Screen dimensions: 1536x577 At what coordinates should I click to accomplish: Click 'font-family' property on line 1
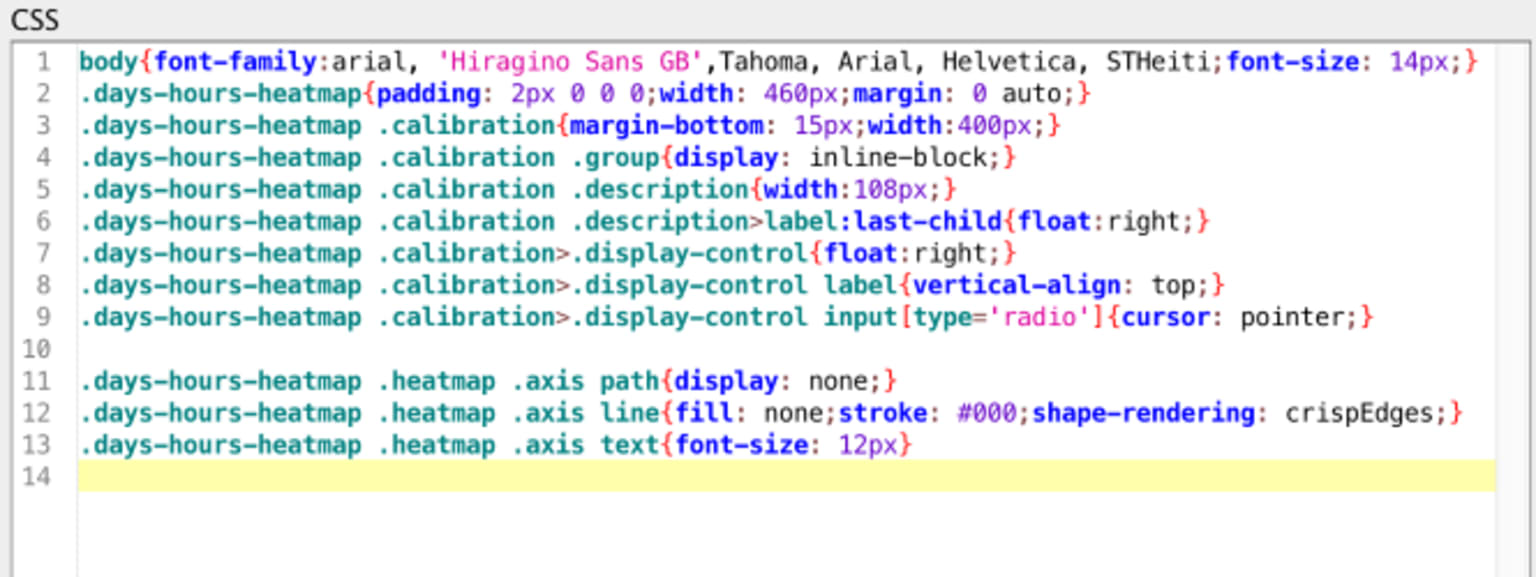[x=236, y=62]
